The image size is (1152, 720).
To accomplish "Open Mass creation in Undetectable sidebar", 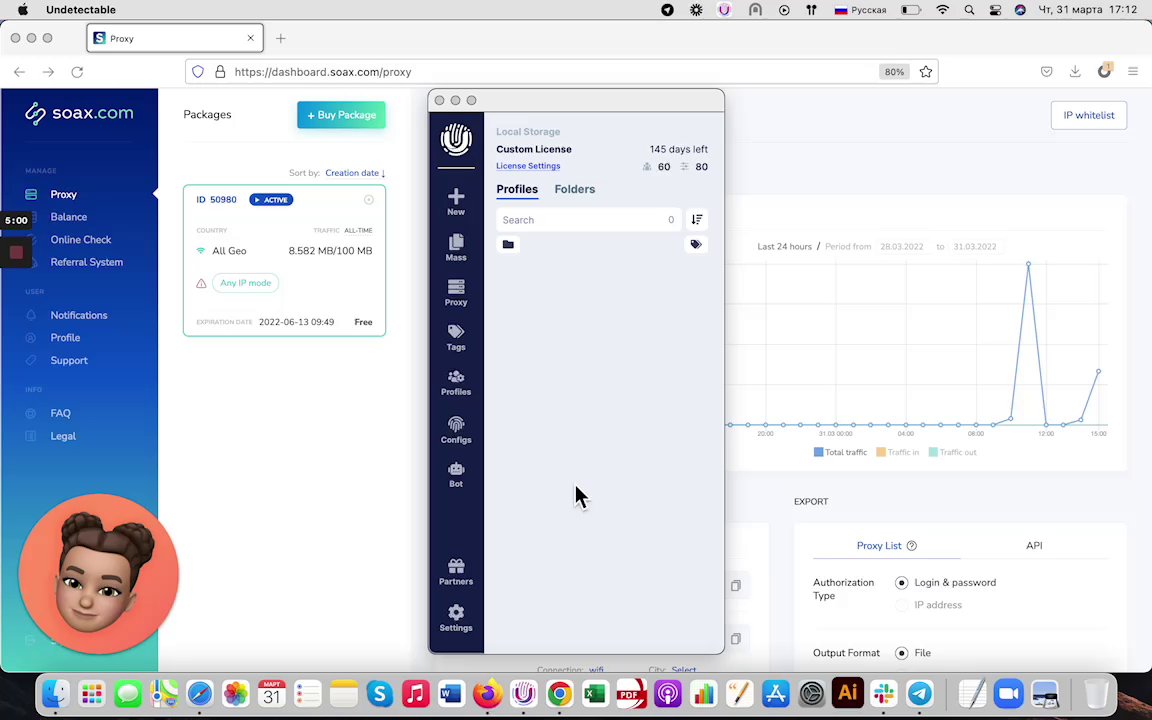I will pos(456,248).
